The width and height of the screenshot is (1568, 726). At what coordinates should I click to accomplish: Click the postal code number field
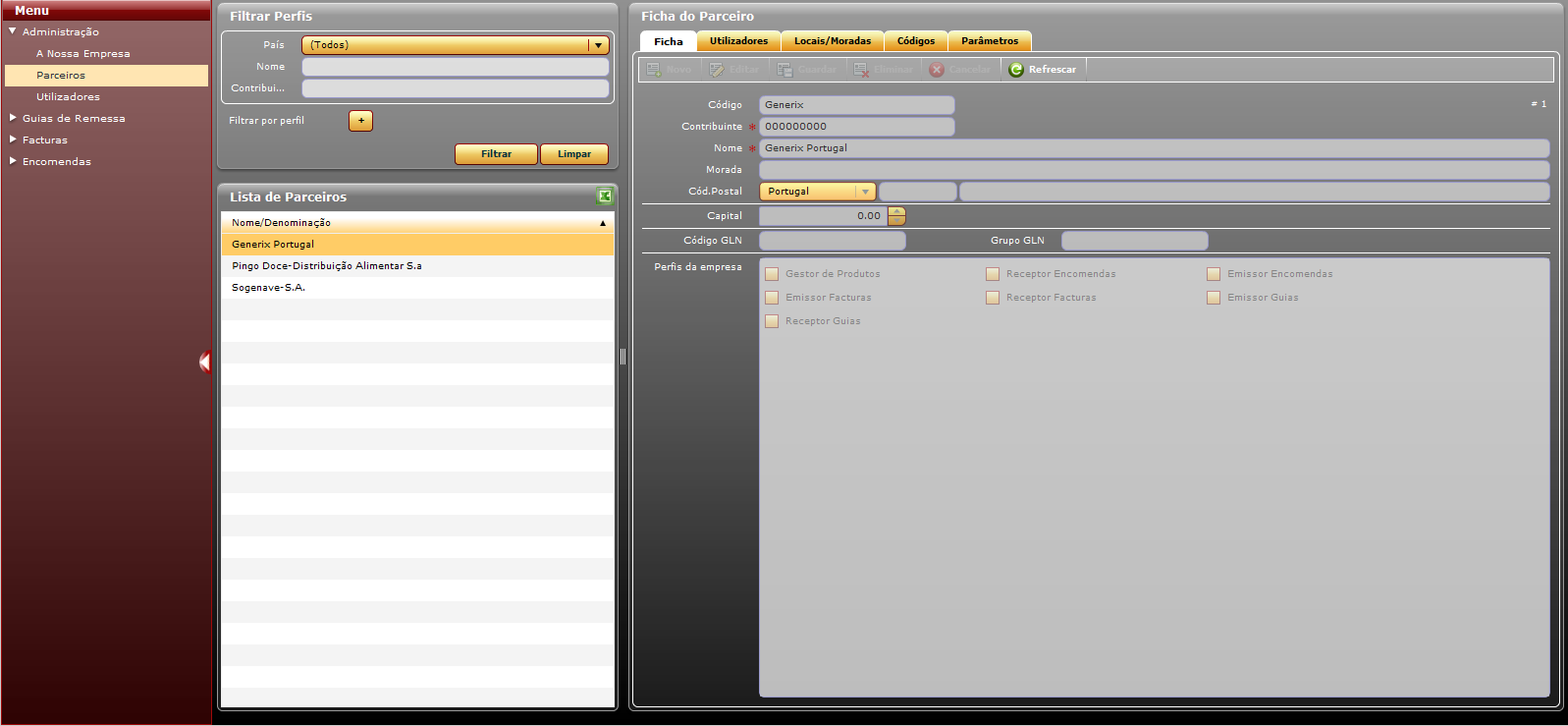pos(918,192)
